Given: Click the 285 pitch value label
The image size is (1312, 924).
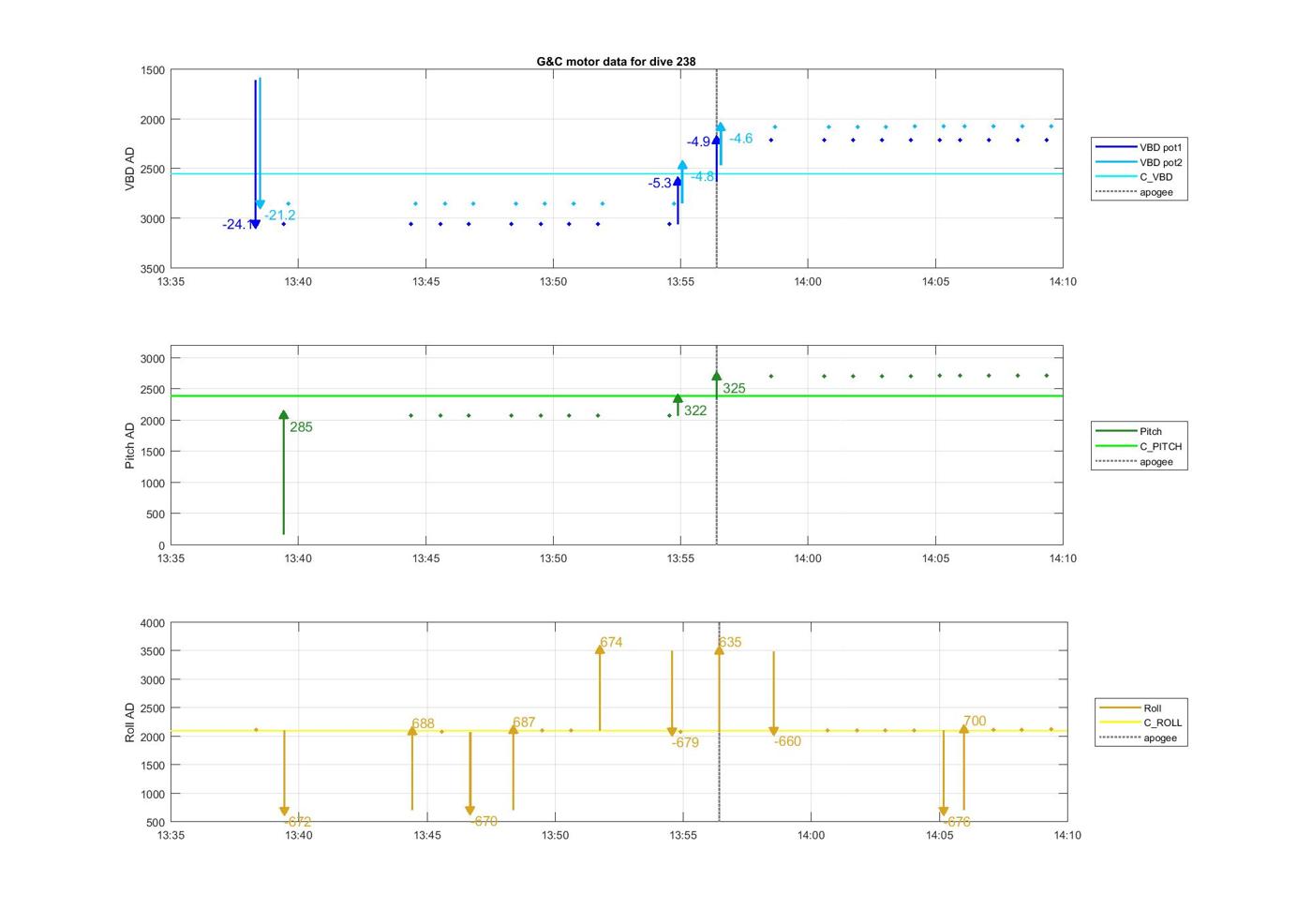Looking at the screenshot, I should [x=301, y=427].
